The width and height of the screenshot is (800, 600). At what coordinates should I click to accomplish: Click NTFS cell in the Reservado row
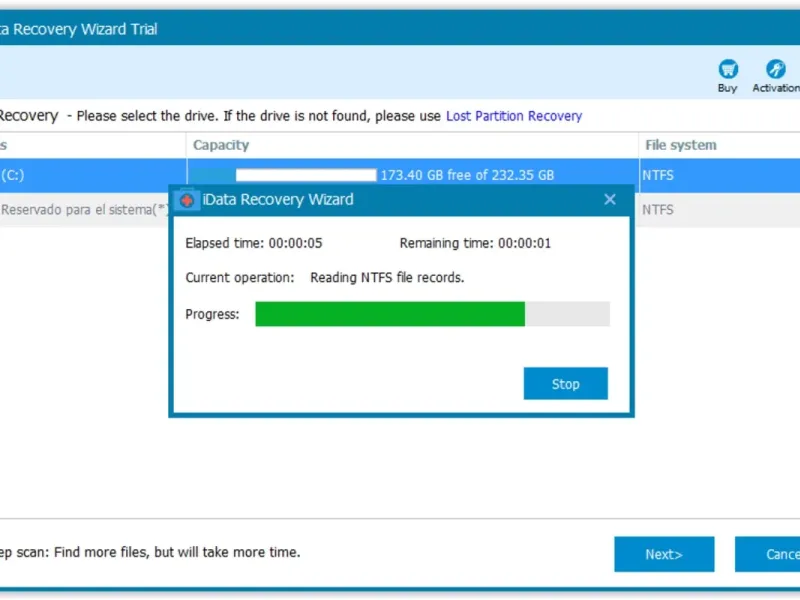658,210
